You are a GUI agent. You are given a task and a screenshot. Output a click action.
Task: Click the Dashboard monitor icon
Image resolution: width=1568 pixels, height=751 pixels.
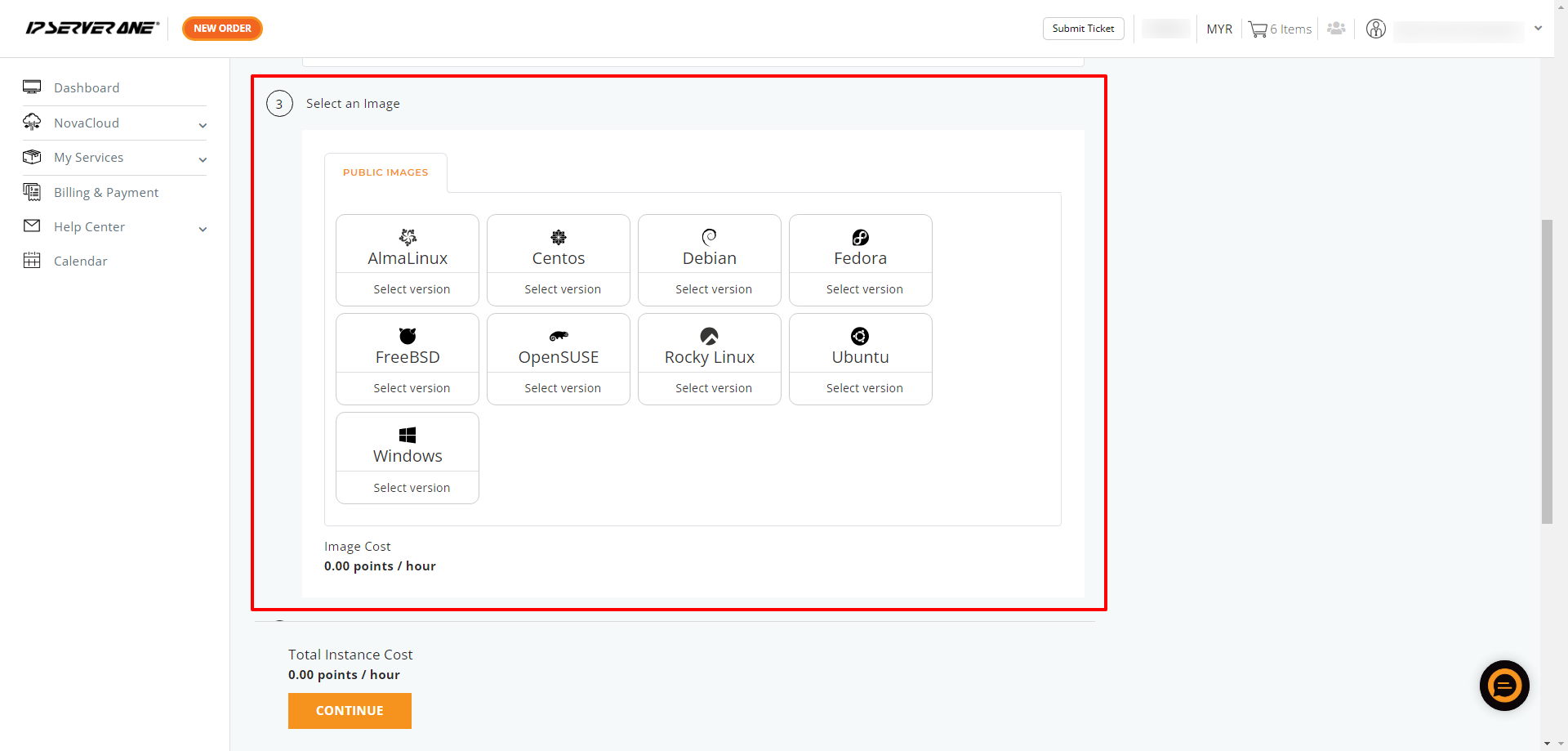[x=32, y=87]
